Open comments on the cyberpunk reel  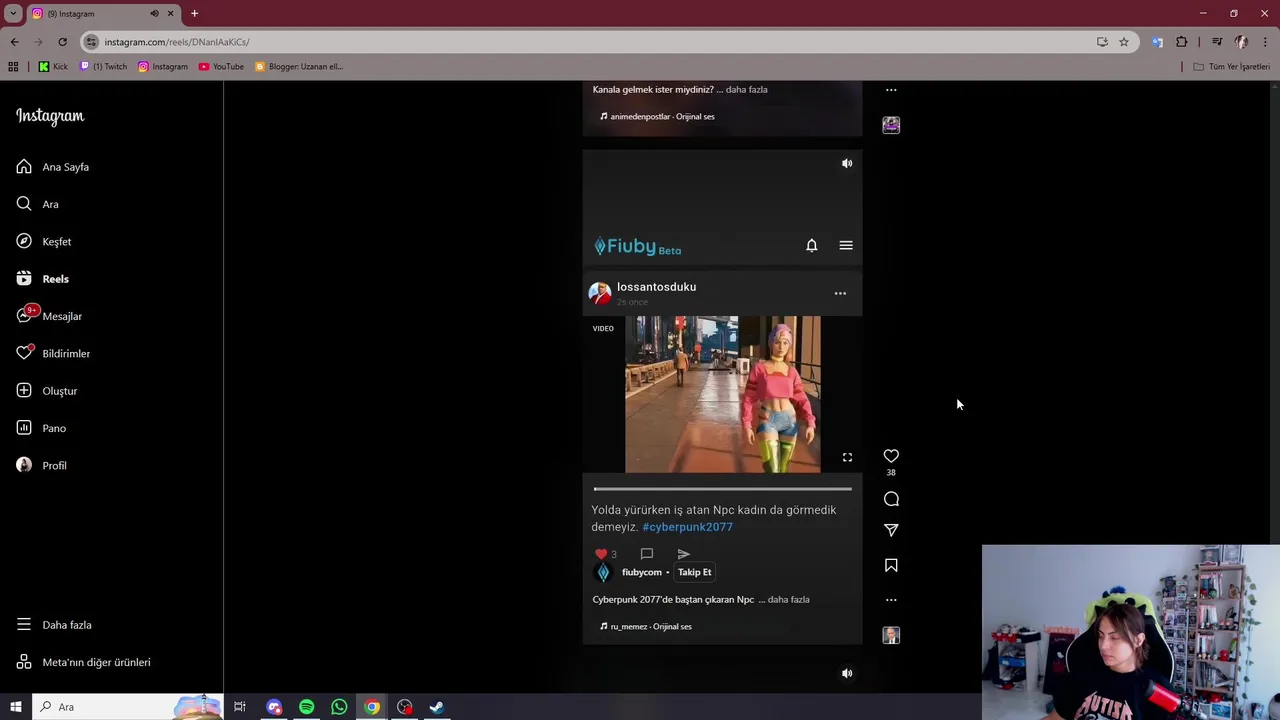tap(891, 499)
